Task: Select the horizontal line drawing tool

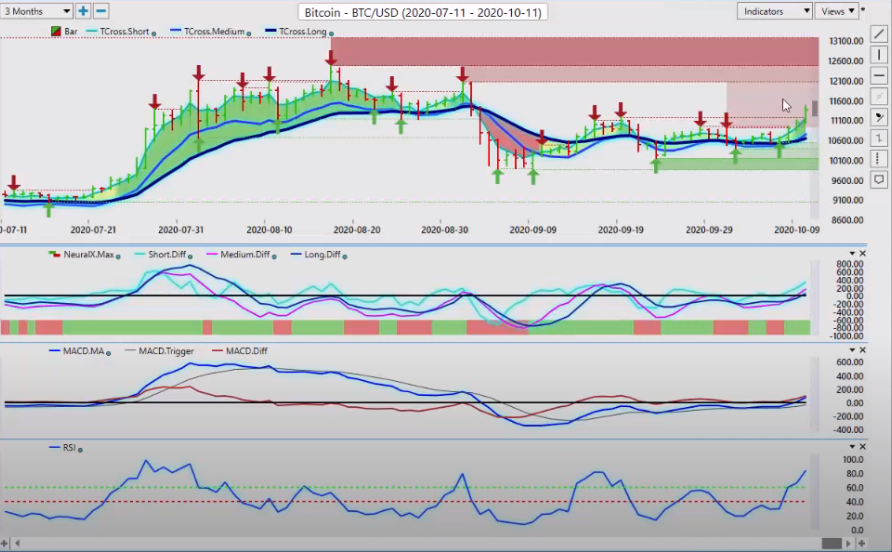Action: tap(879, 75)
